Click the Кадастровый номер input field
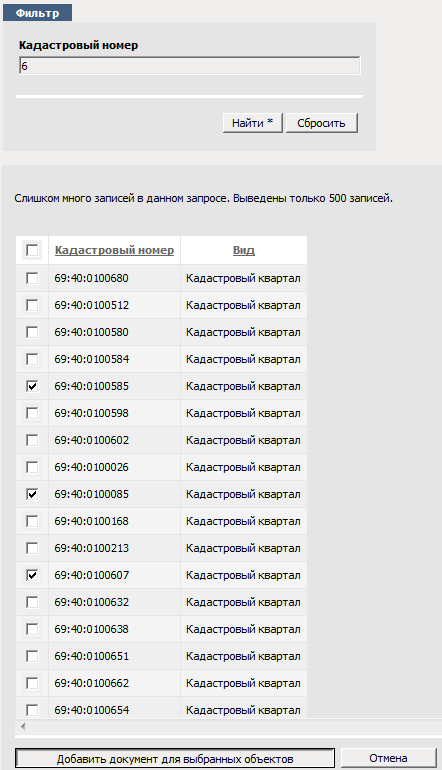This screenshot has width=442, height=770. (x=190, y=66)
